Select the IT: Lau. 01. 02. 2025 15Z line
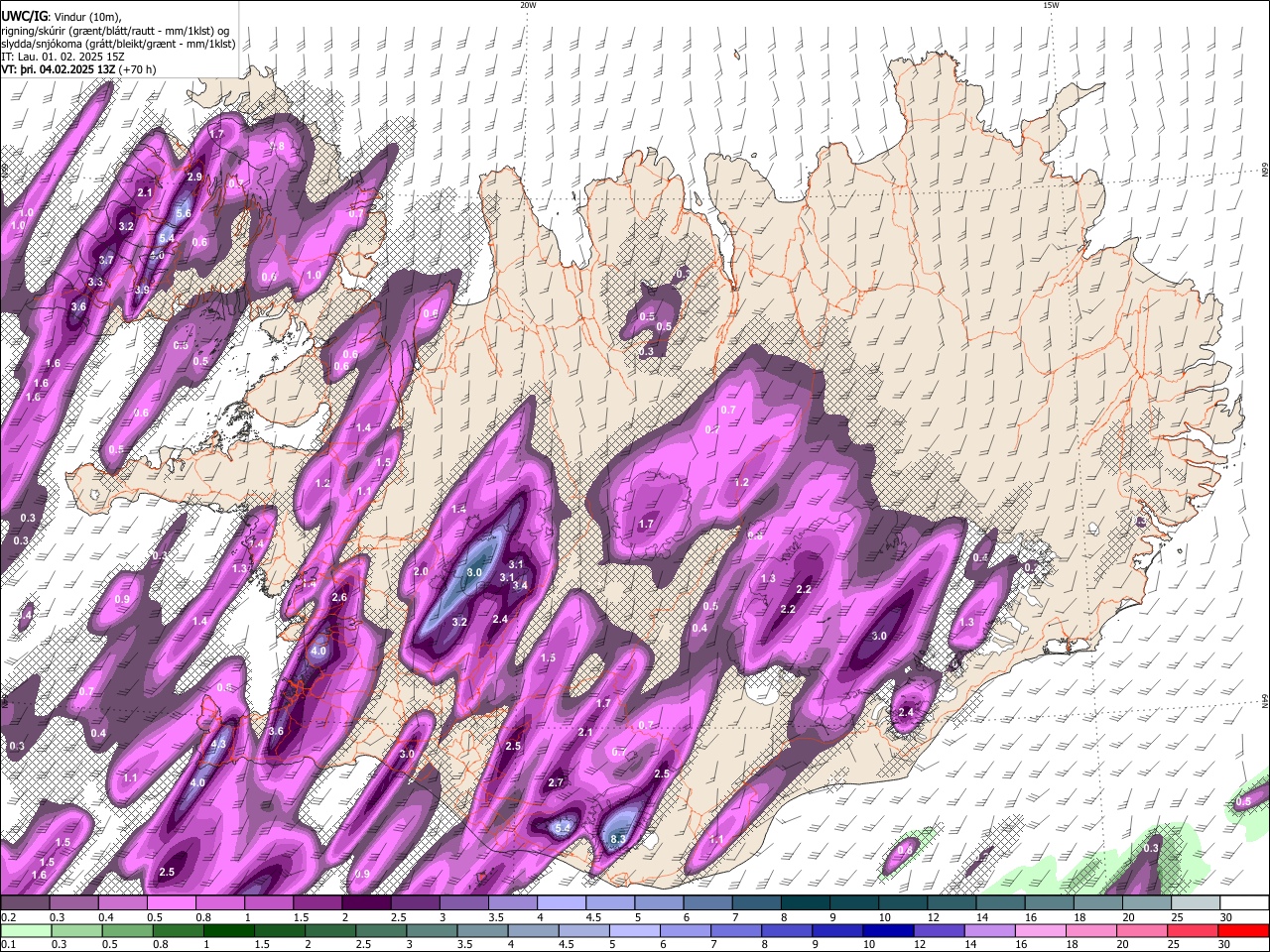The height and width of the screenshot is (952, 1270). pyautogui.click(x=63, y=57)
